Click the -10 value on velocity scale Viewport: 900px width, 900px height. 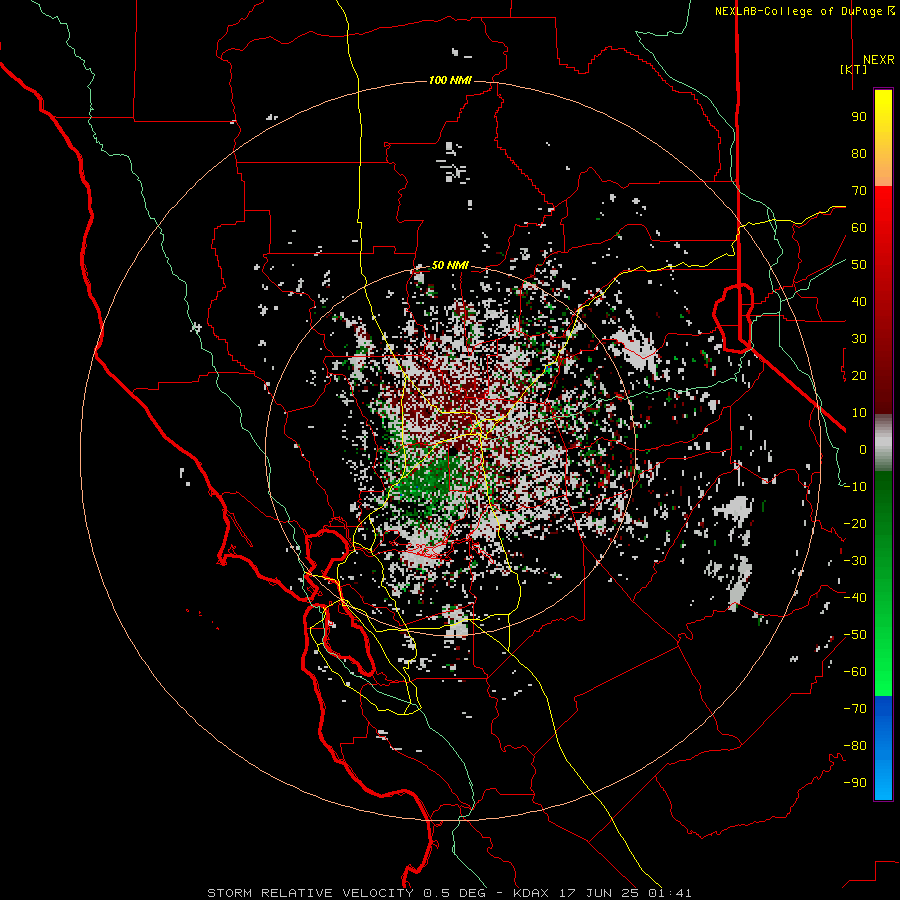[855, 487]
